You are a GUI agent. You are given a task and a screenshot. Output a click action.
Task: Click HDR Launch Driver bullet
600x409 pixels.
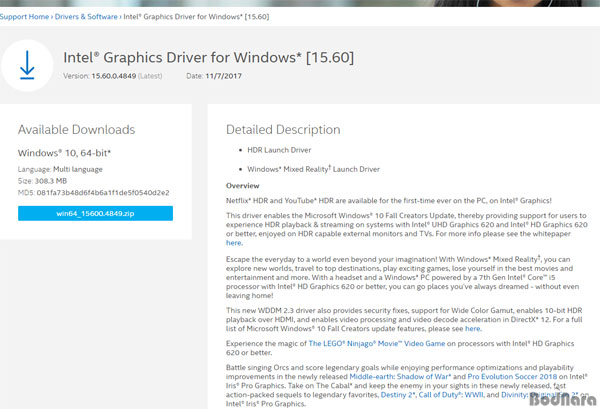279,150
